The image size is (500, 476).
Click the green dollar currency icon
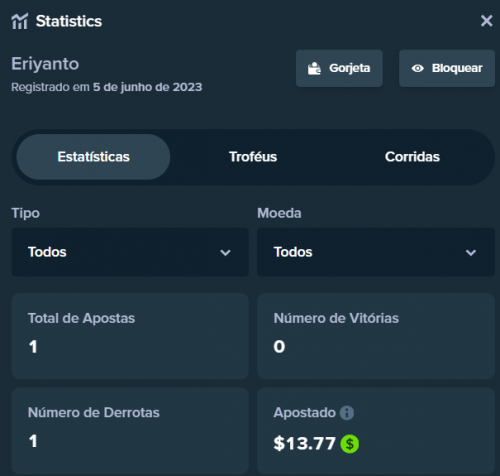point(349,444)
